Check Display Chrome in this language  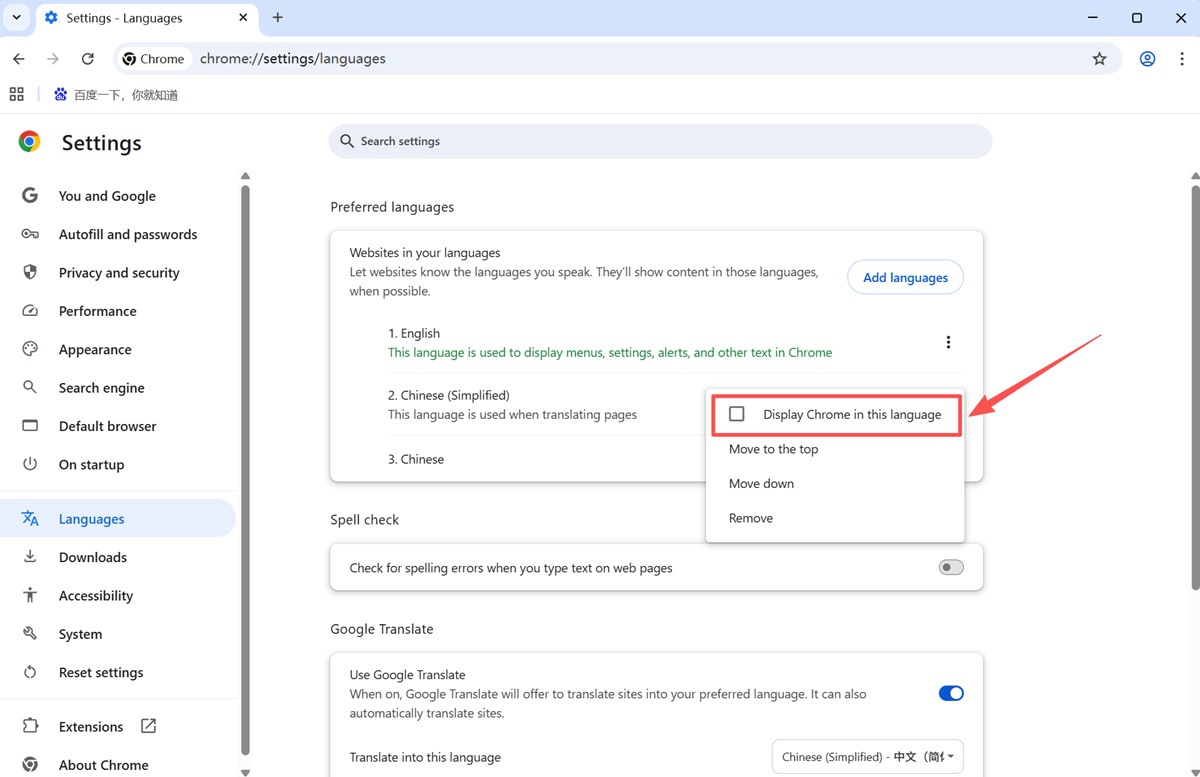click(x=737, y=414)
